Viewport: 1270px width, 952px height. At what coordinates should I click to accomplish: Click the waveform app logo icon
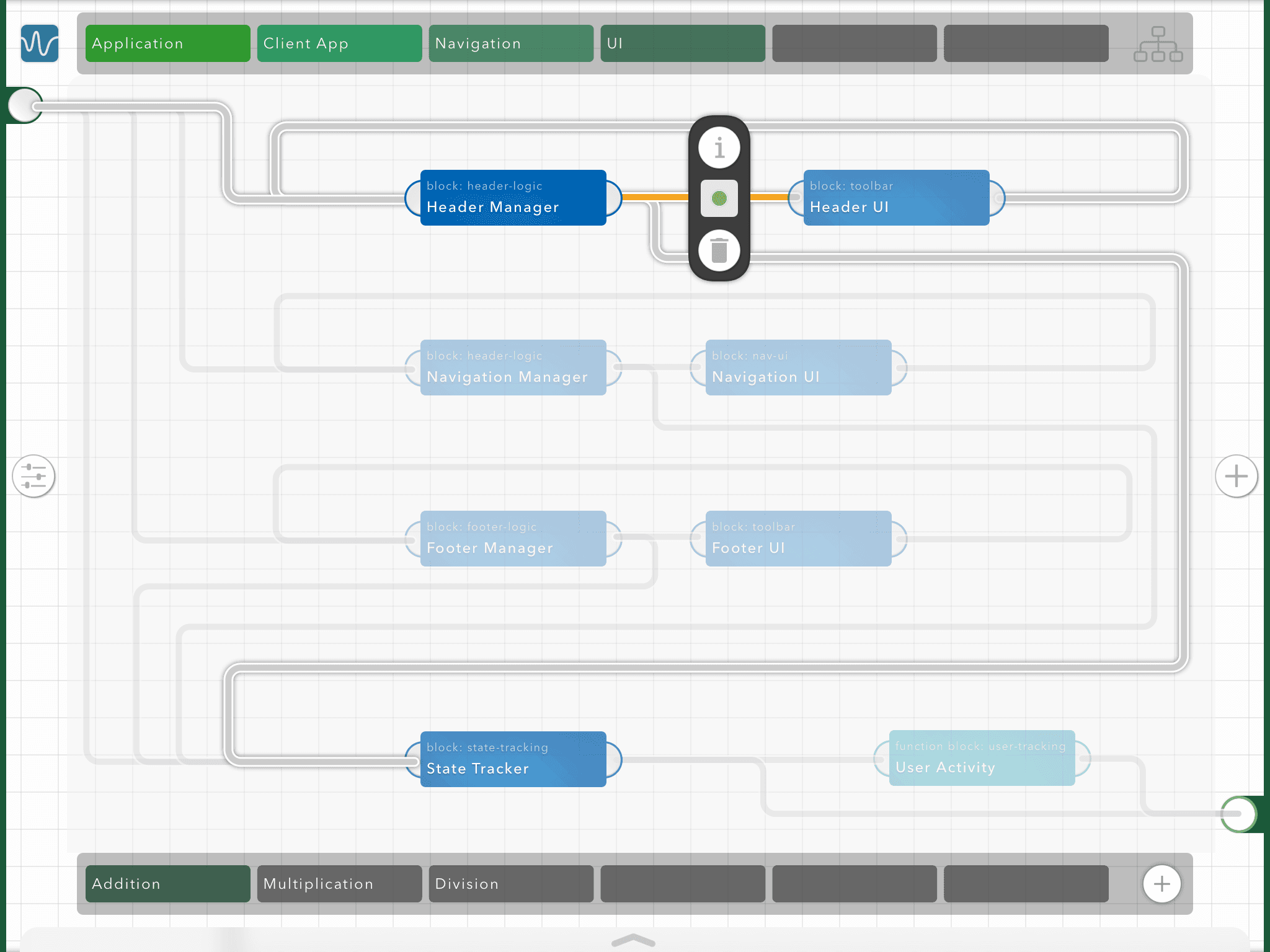click(x=40, y=43)
